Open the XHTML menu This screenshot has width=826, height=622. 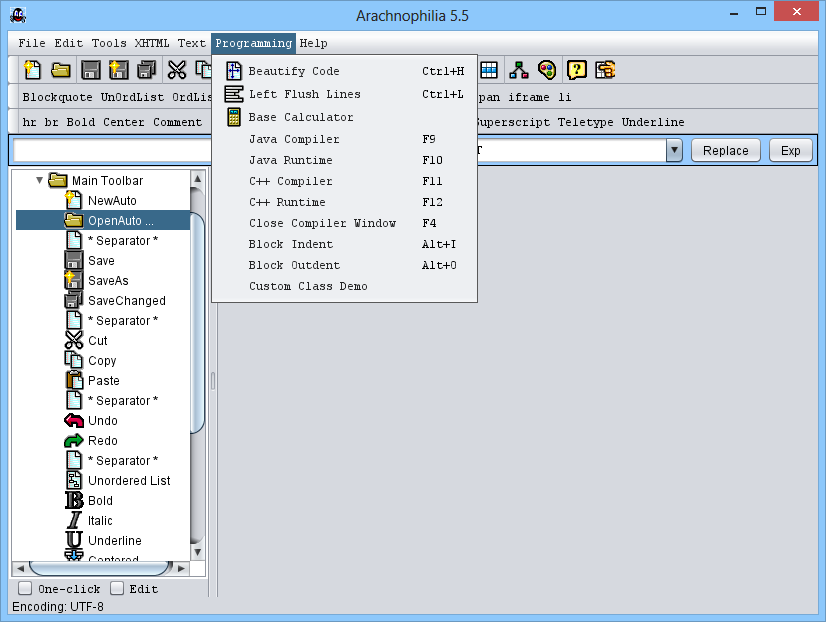152,43
